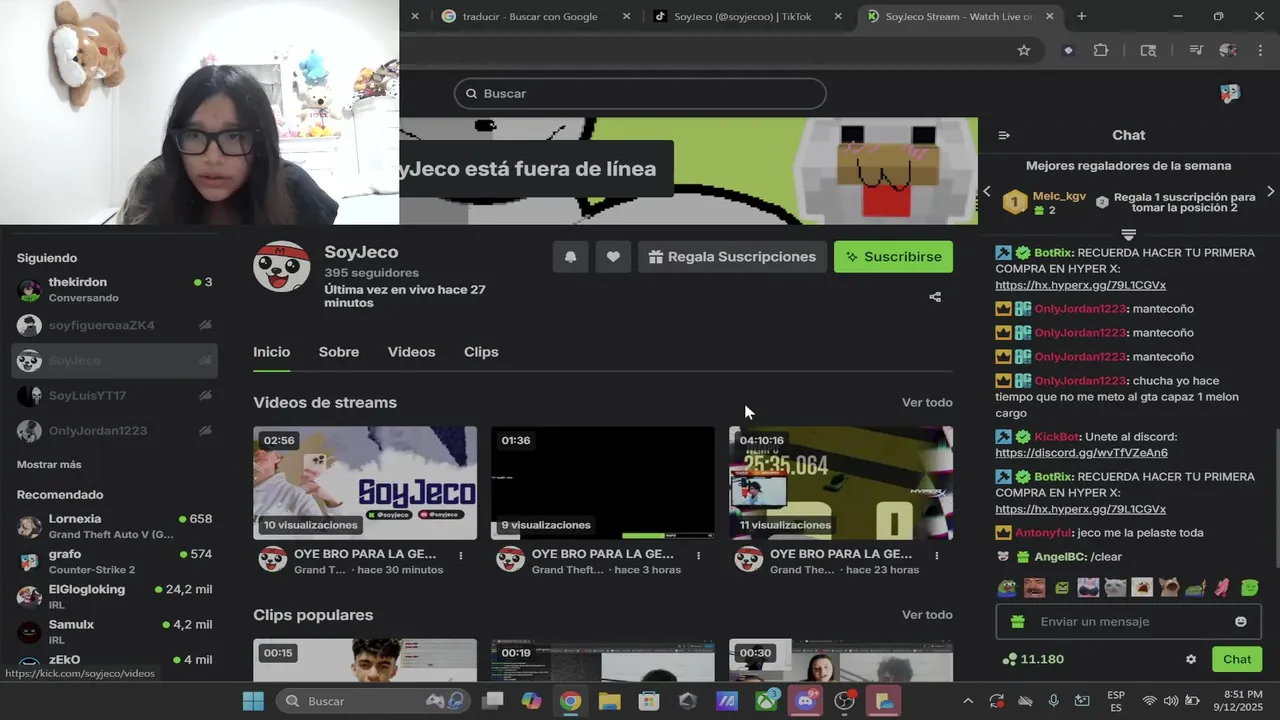Click the heart follow button
The image size is (1280, 720).
613,257
